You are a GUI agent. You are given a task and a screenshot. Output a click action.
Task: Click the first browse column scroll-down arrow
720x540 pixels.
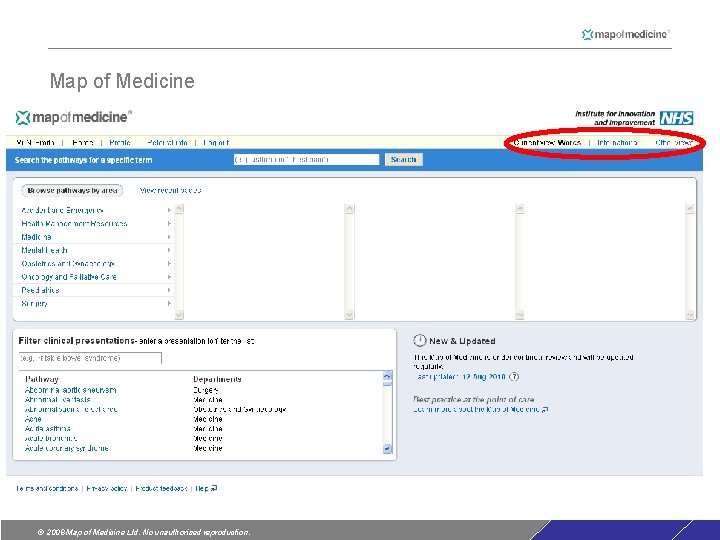(179, 315)
